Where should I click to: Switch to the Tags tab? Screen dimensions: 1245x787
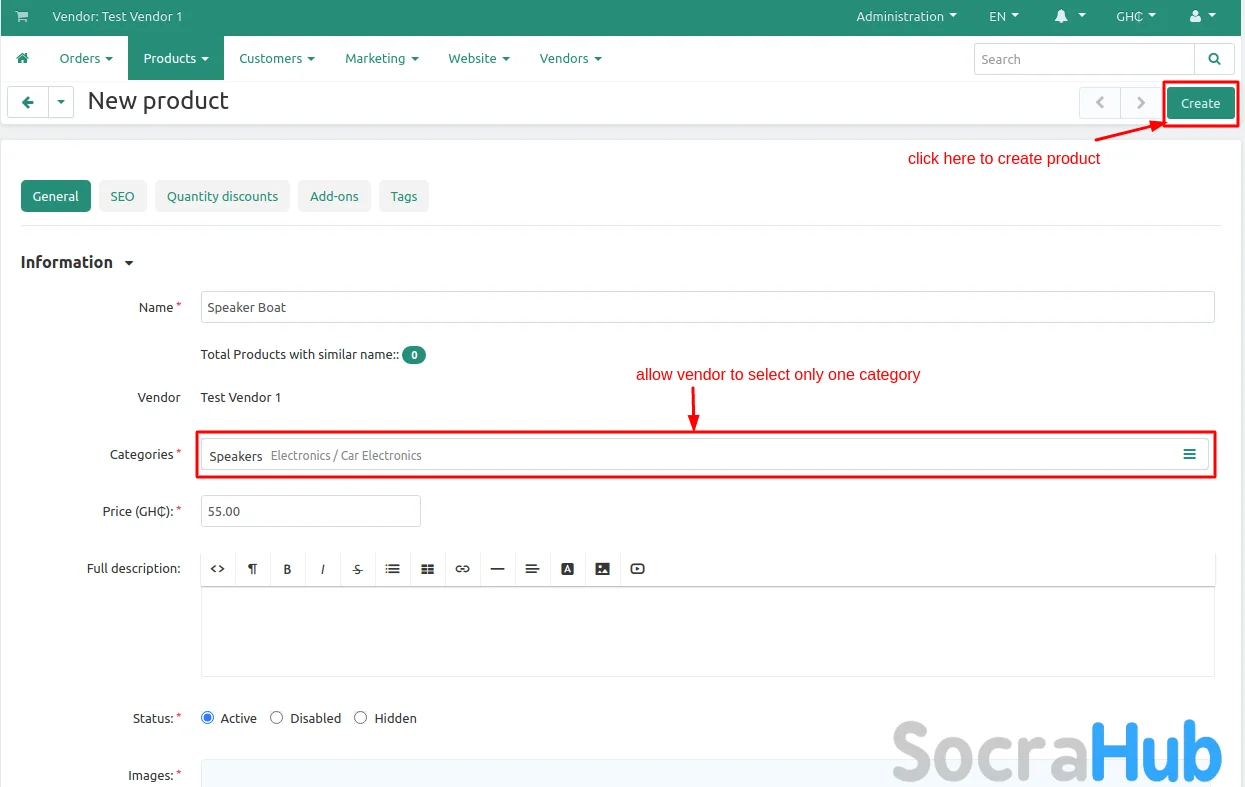(404, 196)
